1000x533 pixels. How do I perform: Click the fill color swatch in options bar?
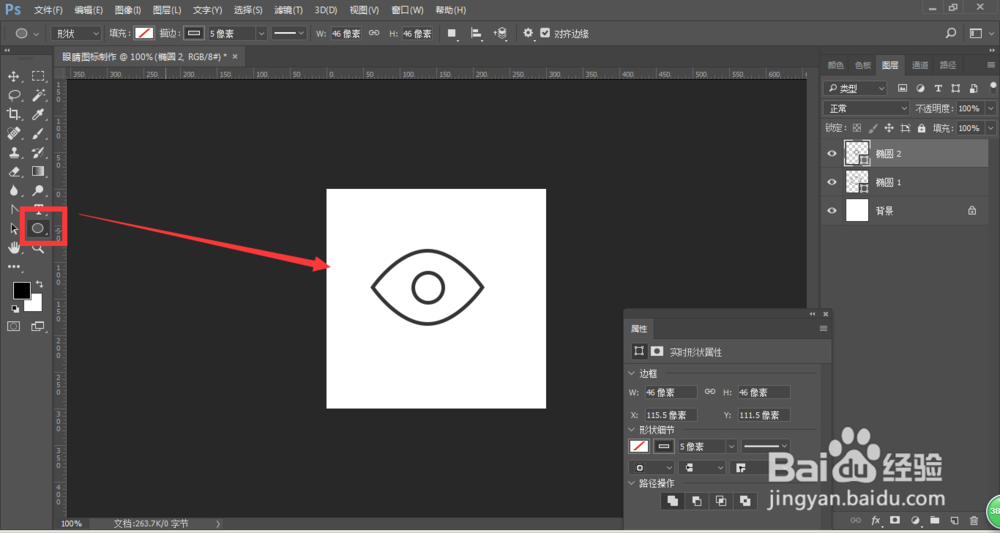(144, 33)
